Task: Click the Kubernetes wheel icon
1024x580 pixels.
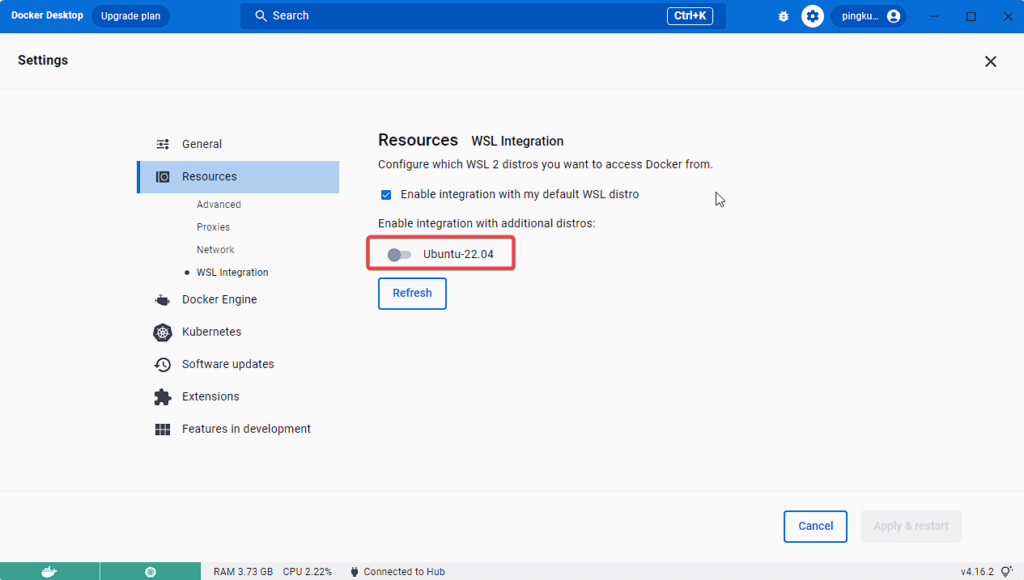Action: pos(163,332)
